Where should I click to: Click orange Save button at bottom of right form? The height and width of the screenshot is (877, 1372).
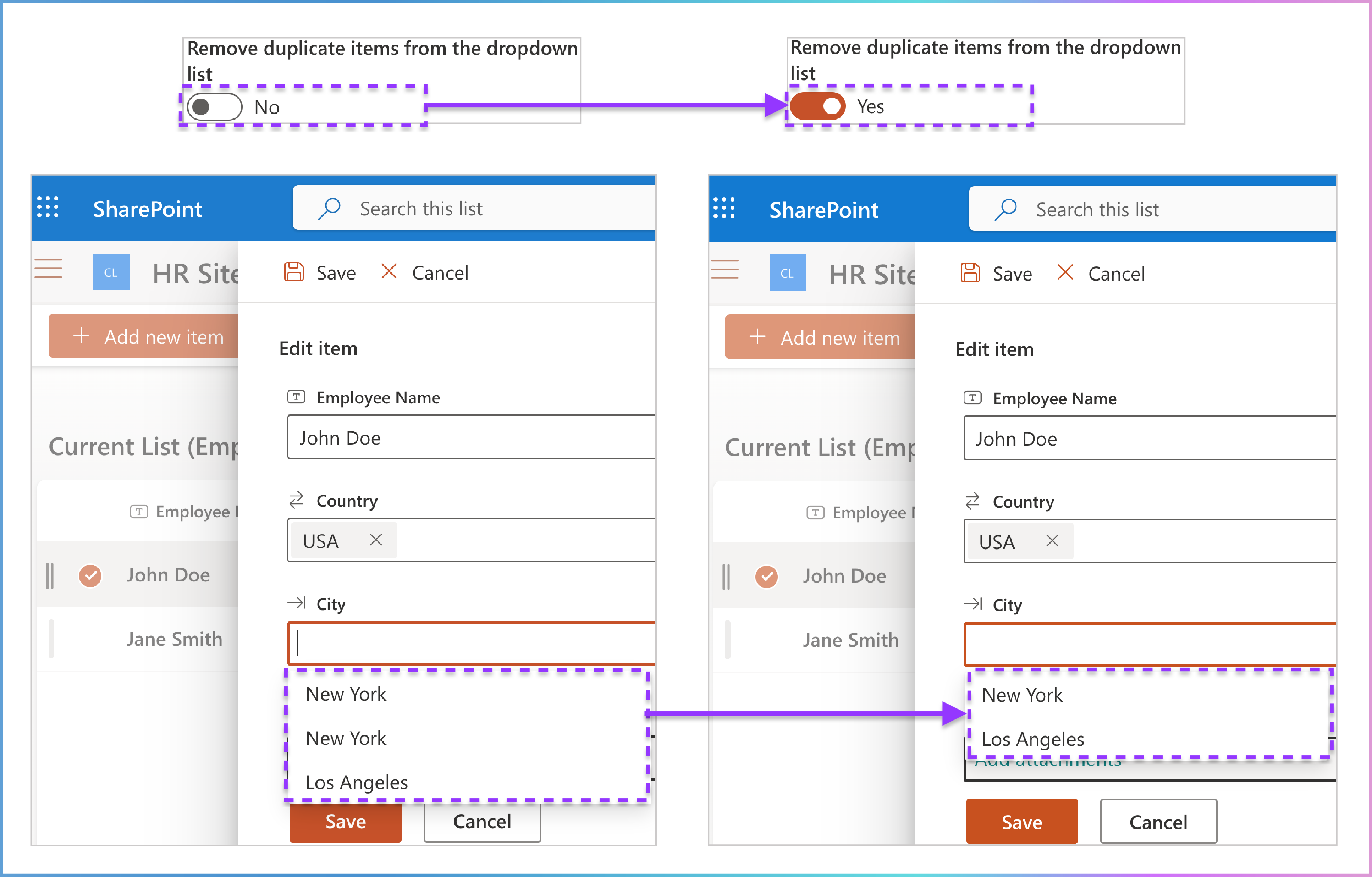[x=1021, y=821]
